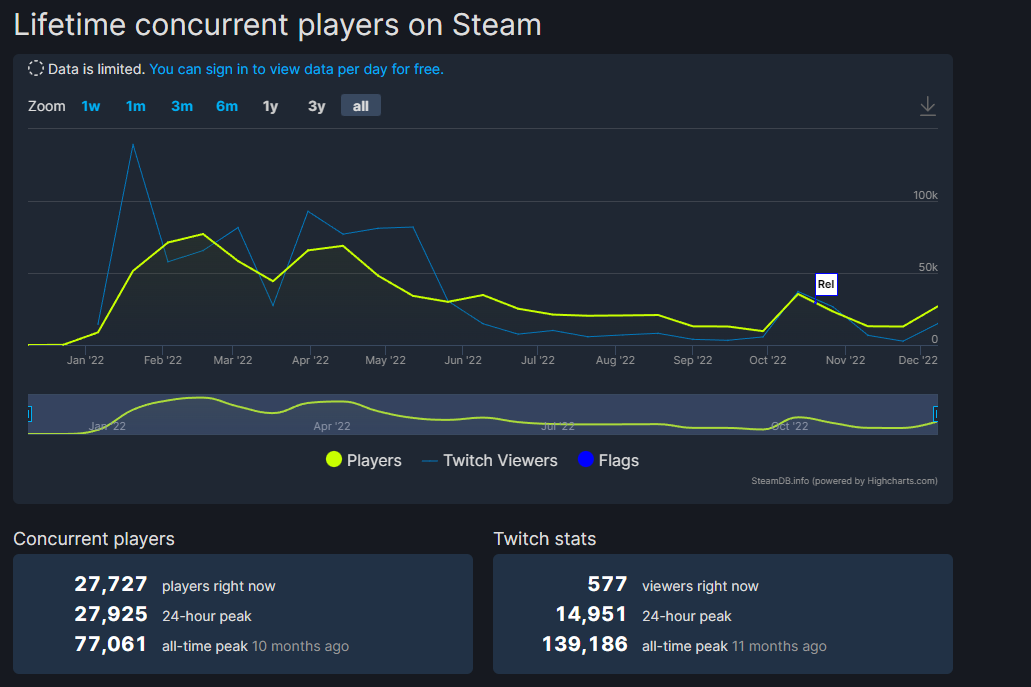
Task: Open the chart download menu icon
Action: coord(927,106)
